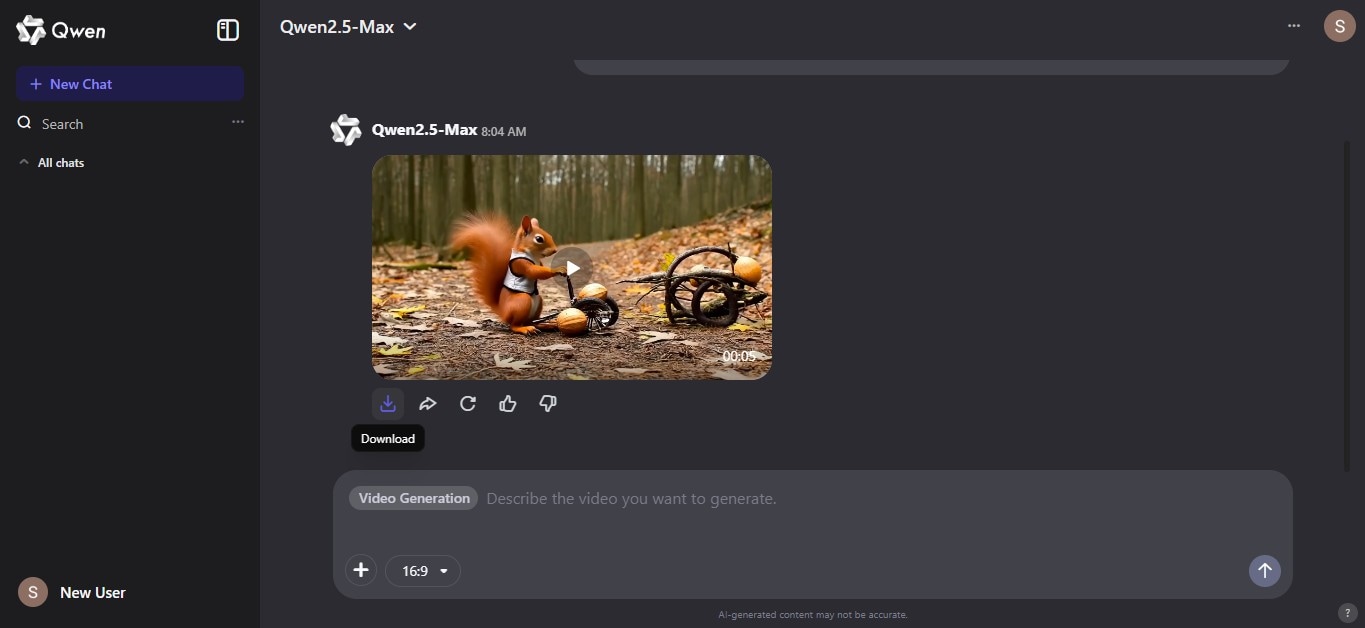
Task: Share the generated video
Action: point(428,404)
